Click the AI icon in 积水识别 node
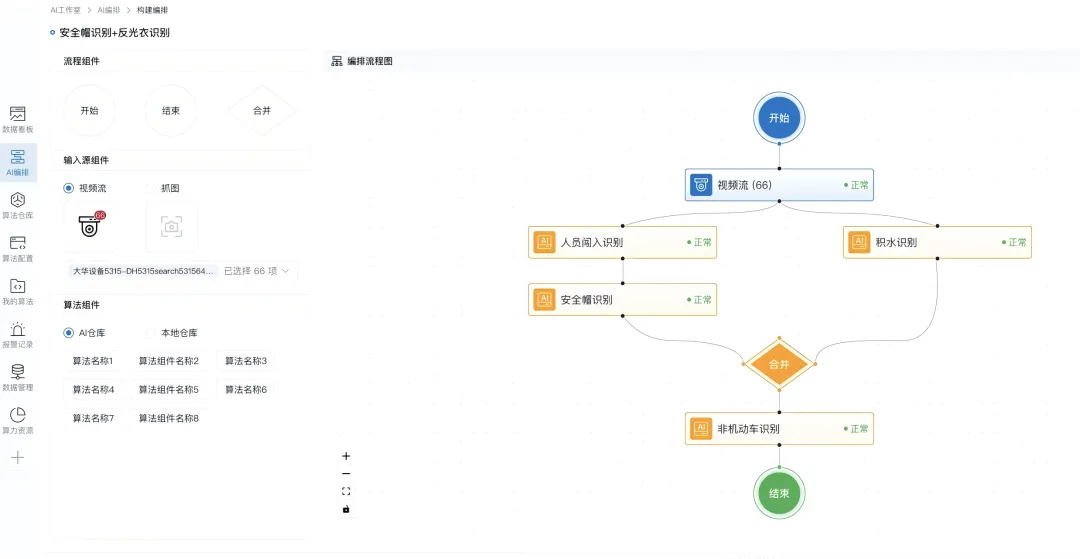The image size is (1080, 559). [859, 242]
